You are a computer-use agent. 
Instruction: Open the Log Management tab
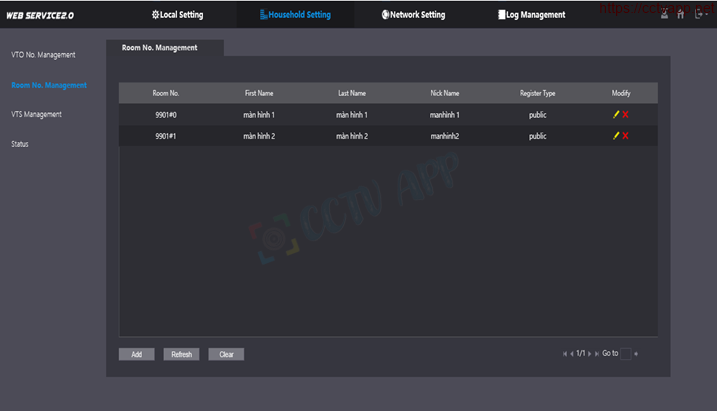[x=531, y=15]
